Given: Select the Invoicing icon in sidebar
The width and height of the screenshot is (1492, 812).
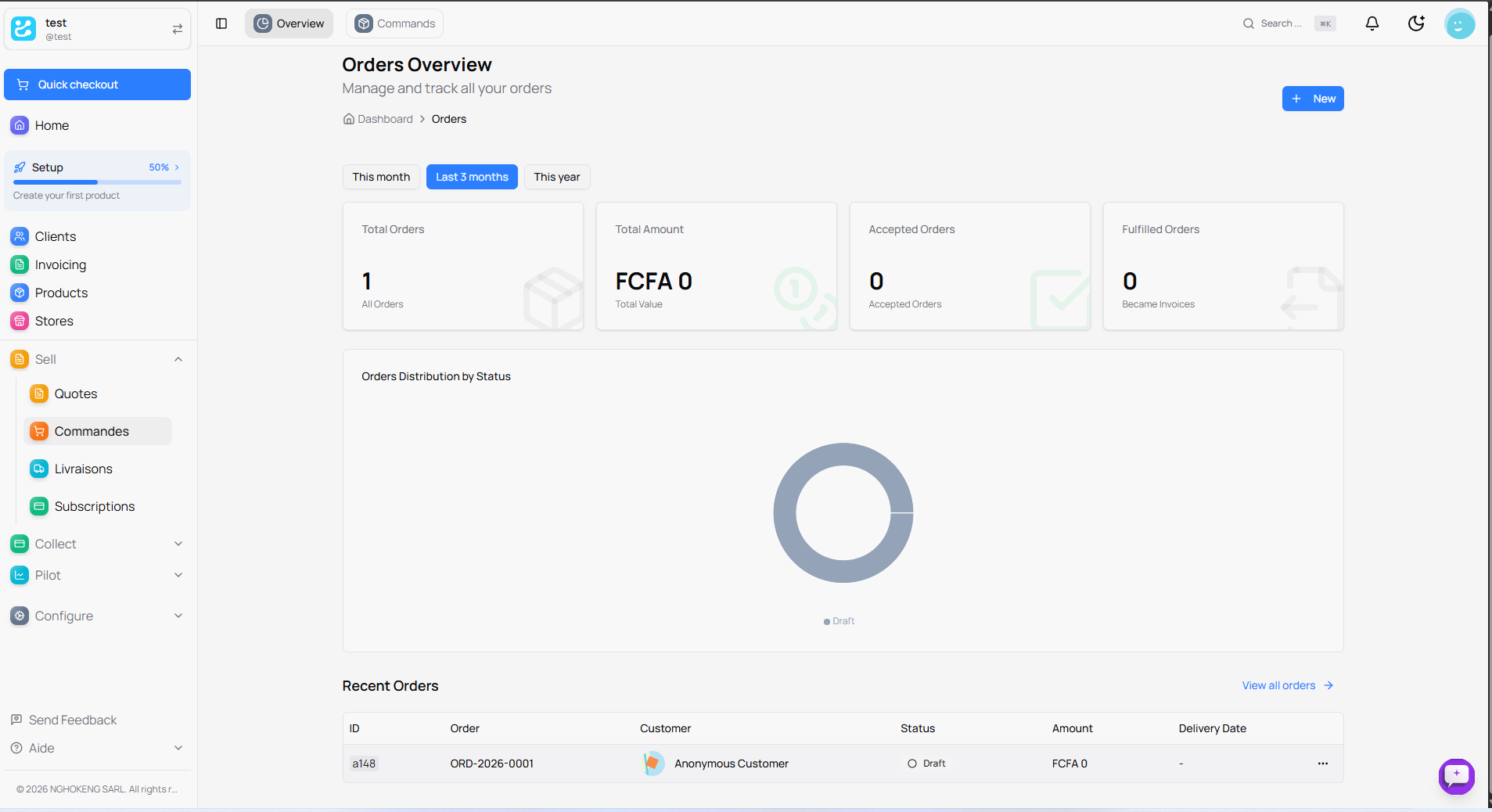Looking at the screenshot, I should [20, 264].
